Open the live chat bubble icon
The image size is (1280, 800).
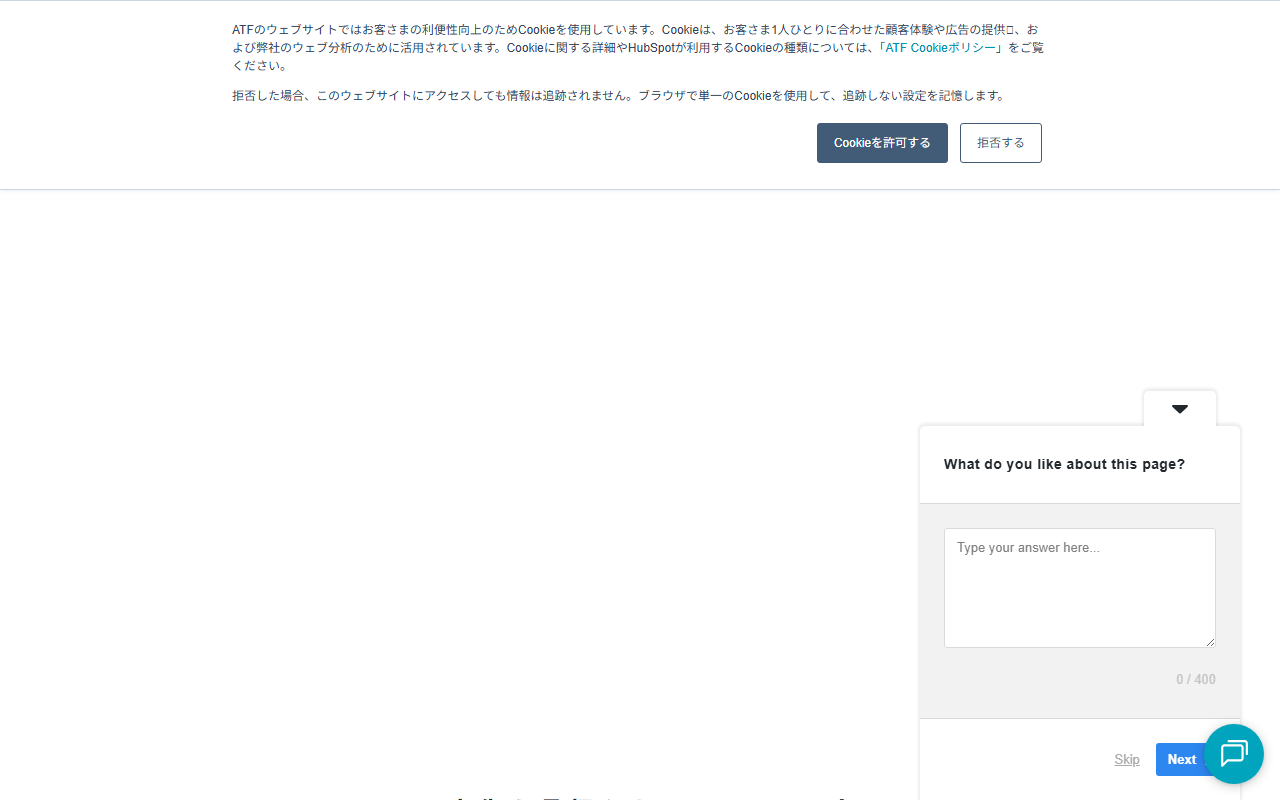(x=1234, y=754)
